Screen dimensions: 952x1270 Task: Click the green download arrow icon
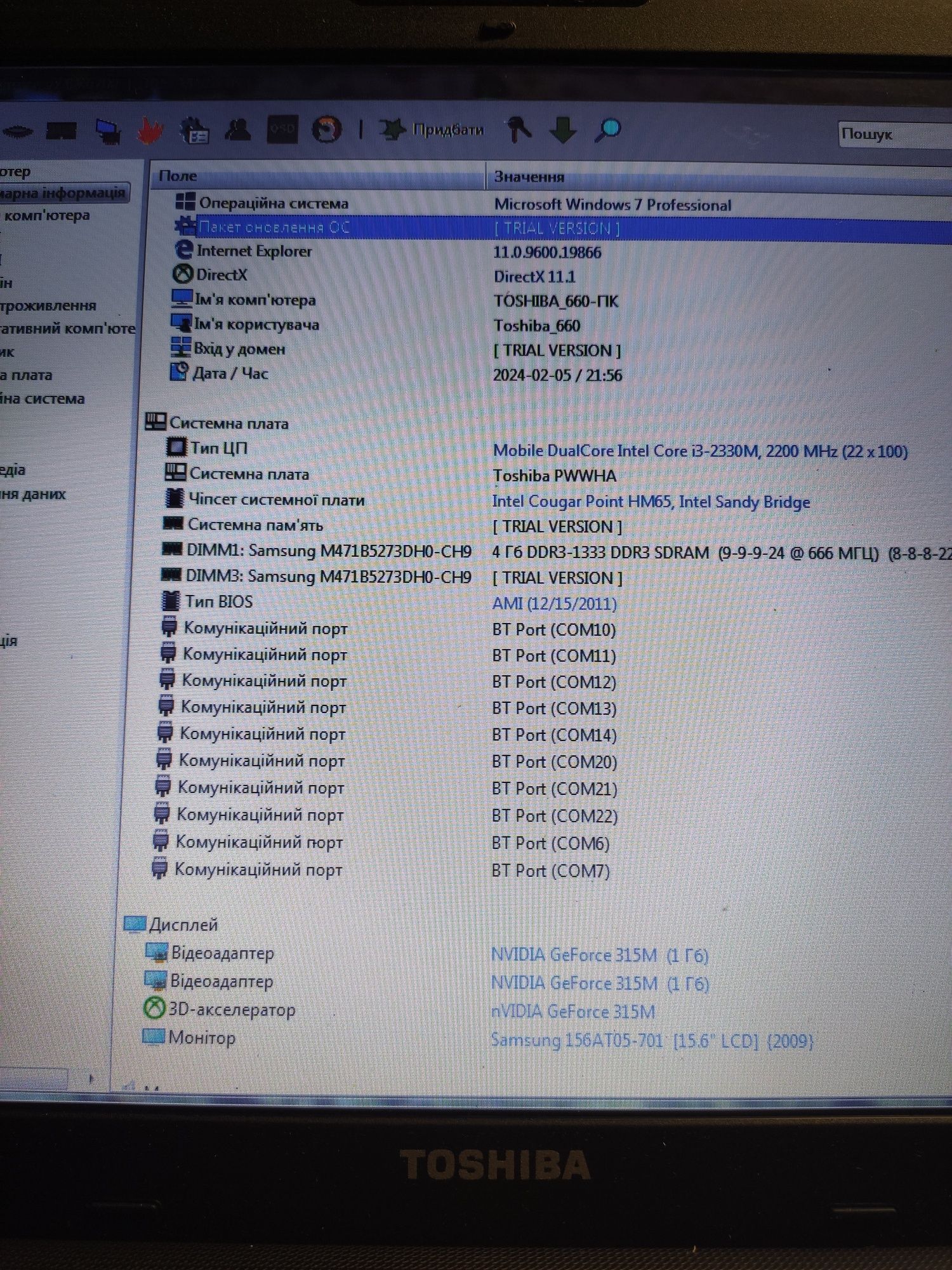point(562,130)
